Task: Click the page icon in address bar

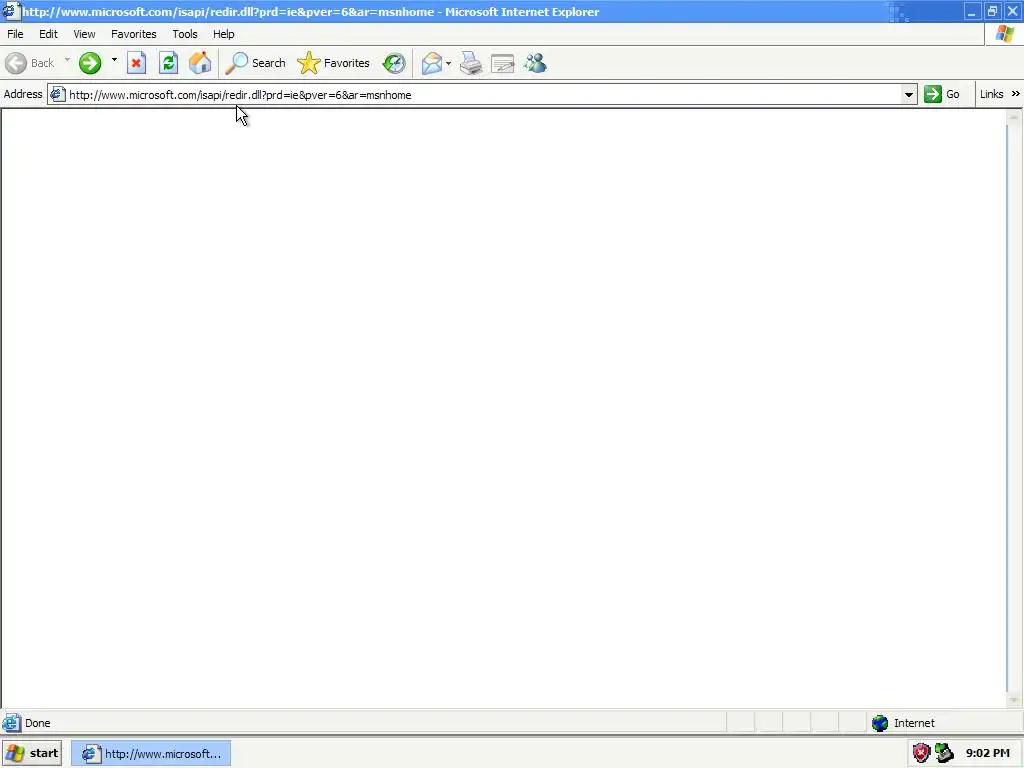Action: click(x=57, y=95)
